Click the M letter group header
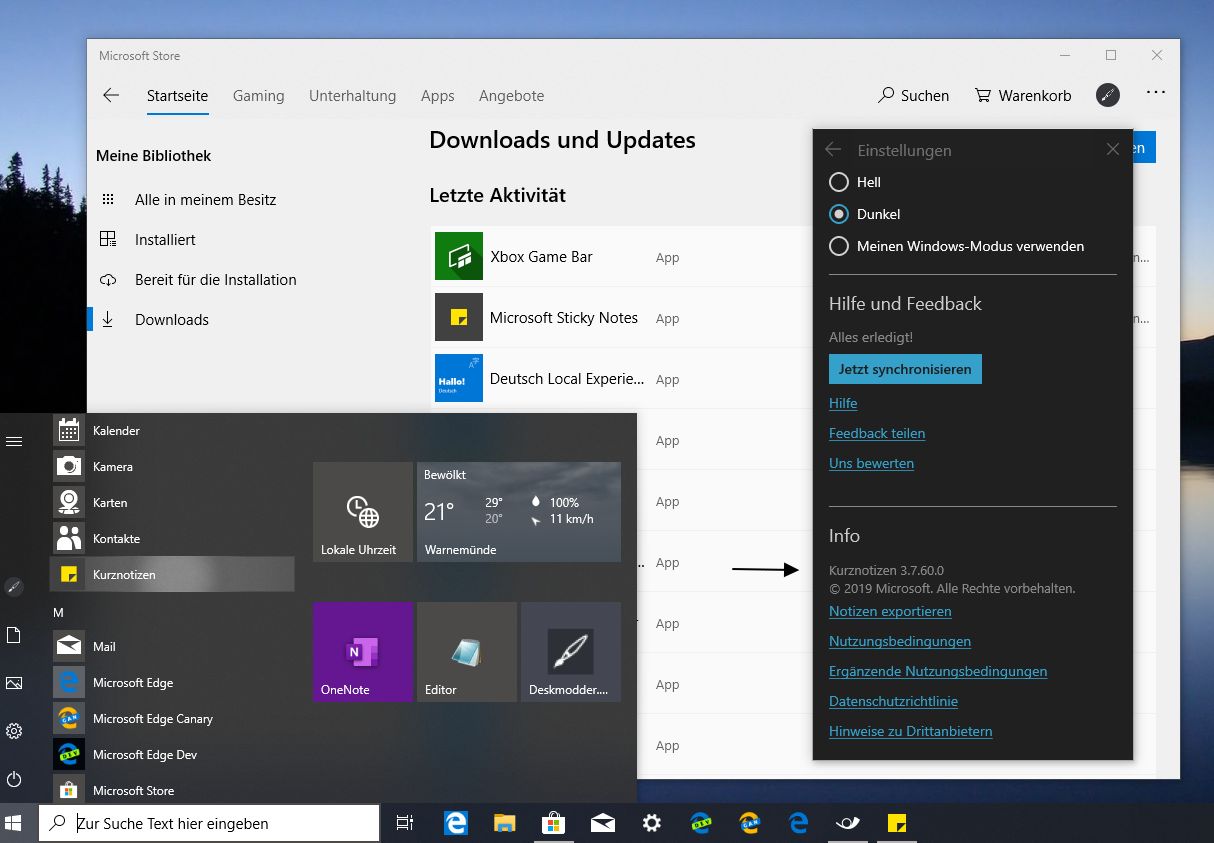The image size is (1214, 843). click(58, 611)
